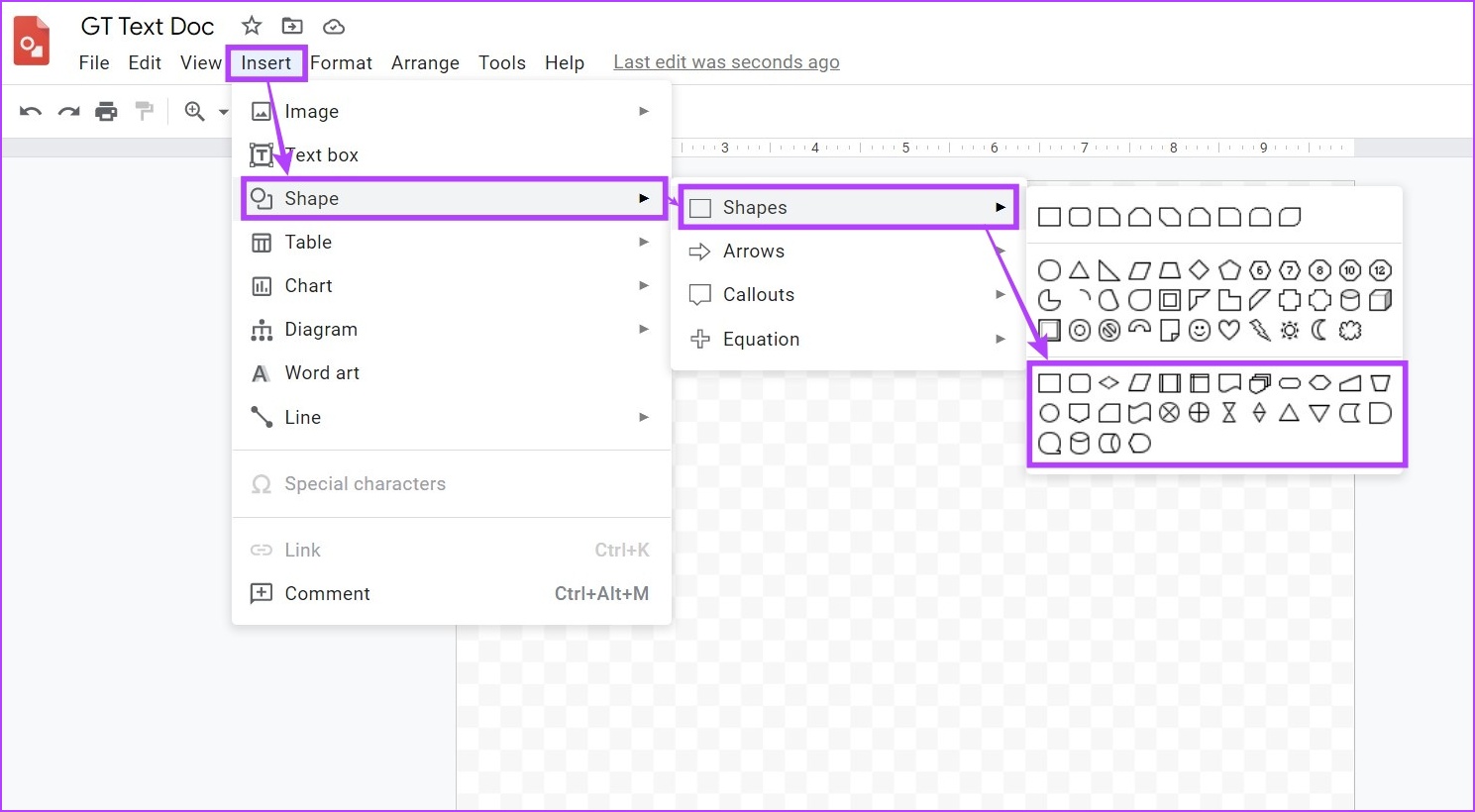Insert the lightning bolt shape
The height and width of the screenshot is (812, 1475).
(x=1260, y=331)
